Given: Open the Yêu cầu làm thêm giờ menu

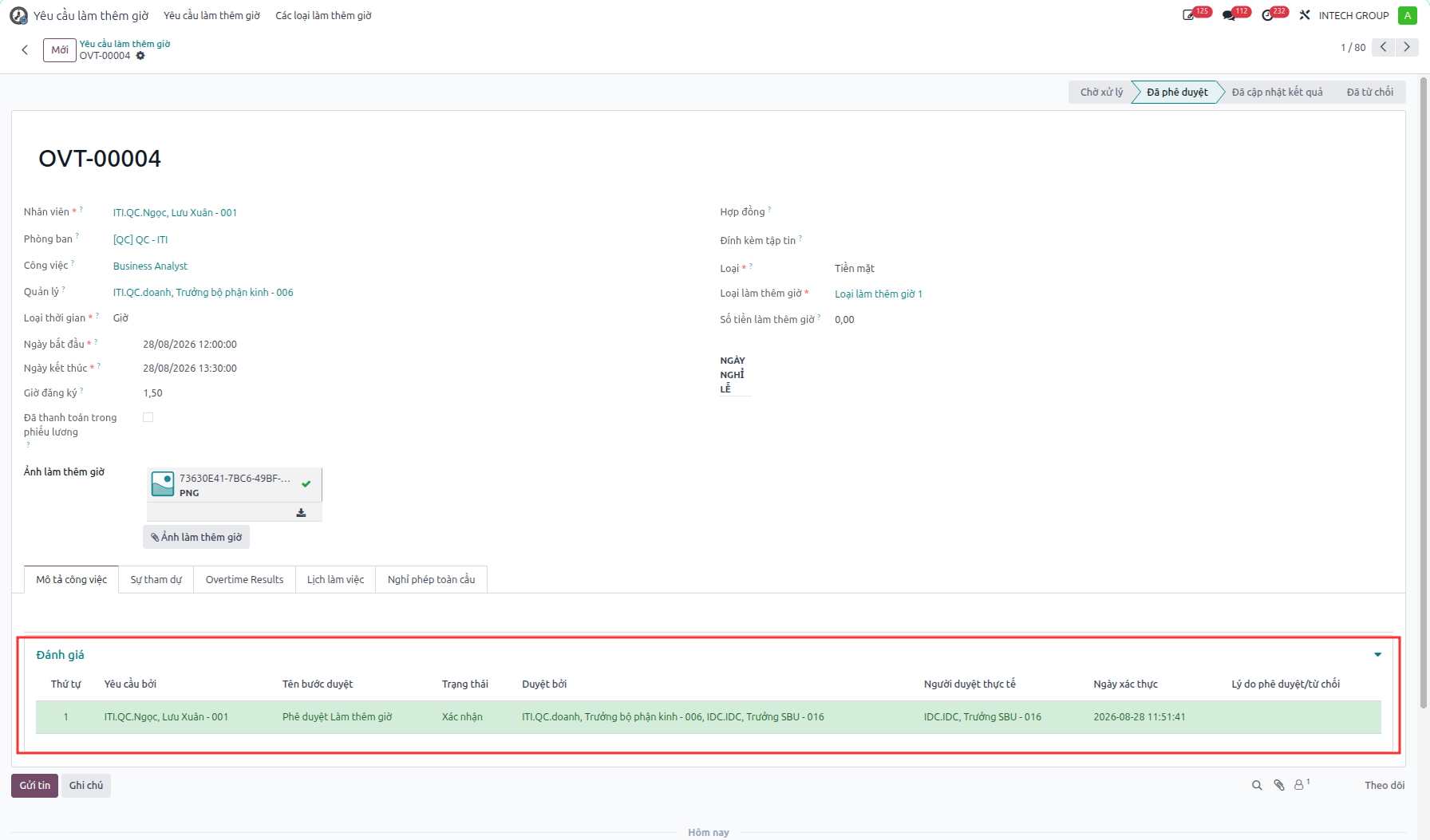Looking at the screenshot, I should (x=211, y=15).
